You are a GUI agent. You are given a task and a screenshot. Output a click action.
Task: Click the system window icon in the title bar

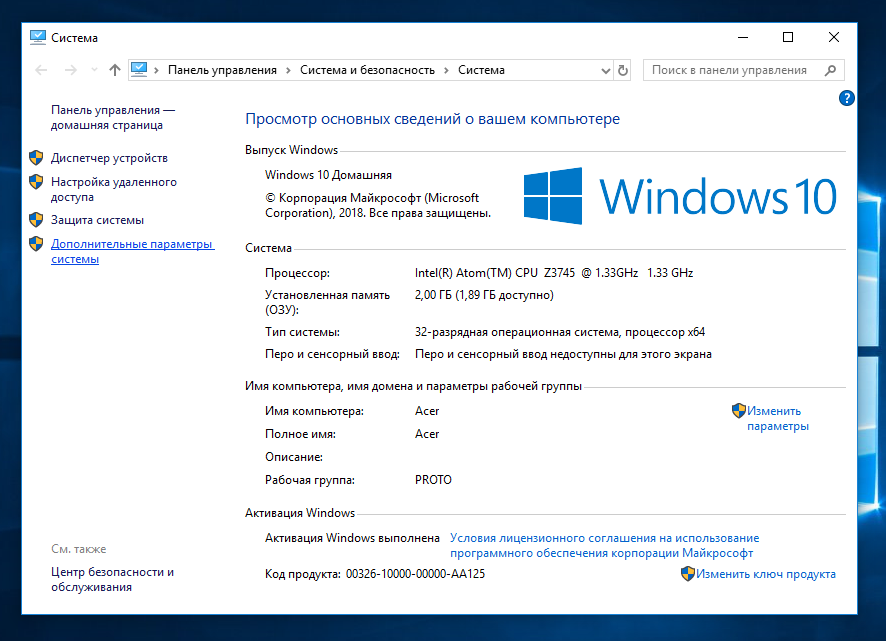(38, 37)
